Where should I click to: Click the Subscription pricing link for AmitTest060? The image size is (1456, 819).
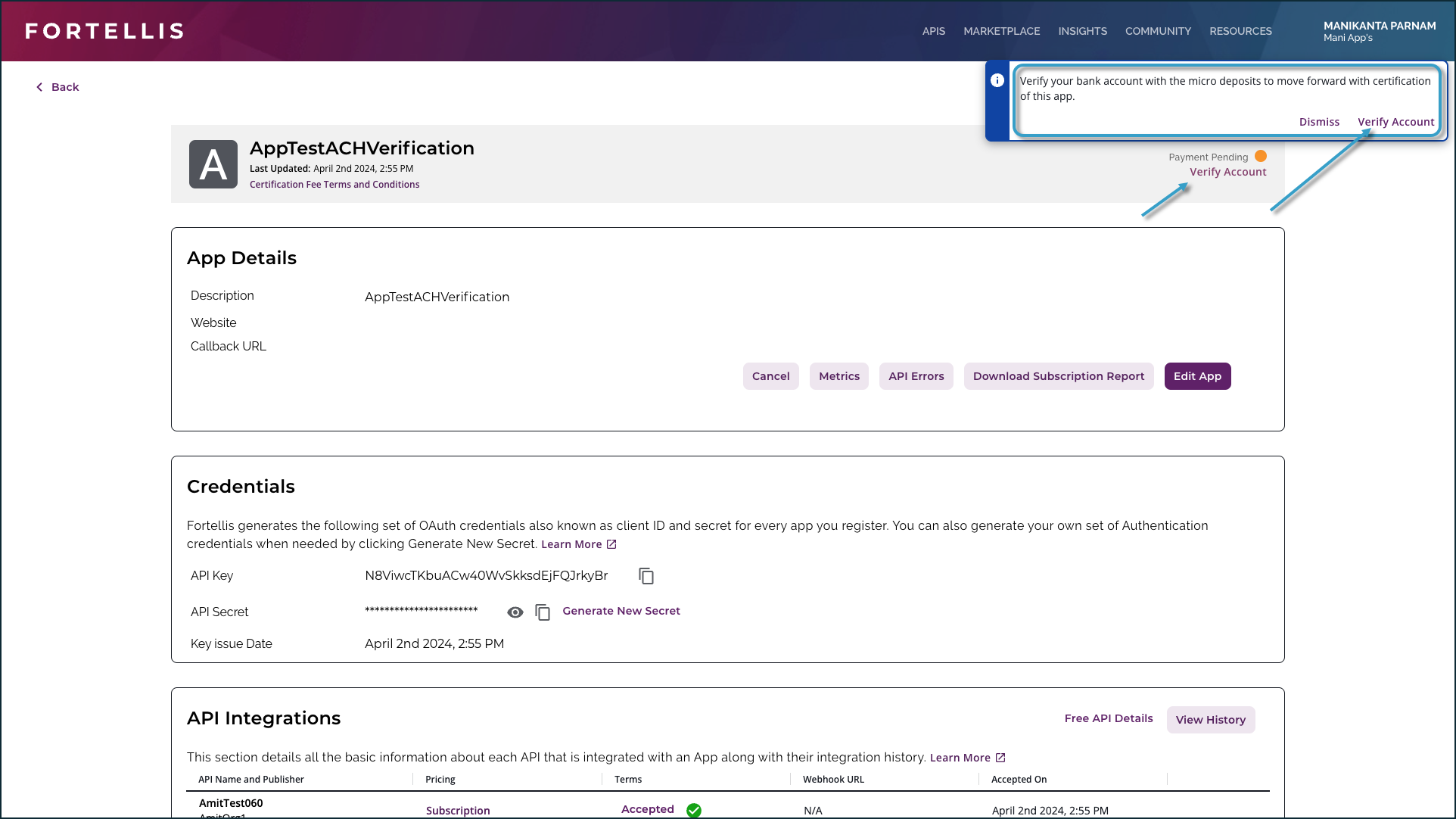[x=458, y=811]
